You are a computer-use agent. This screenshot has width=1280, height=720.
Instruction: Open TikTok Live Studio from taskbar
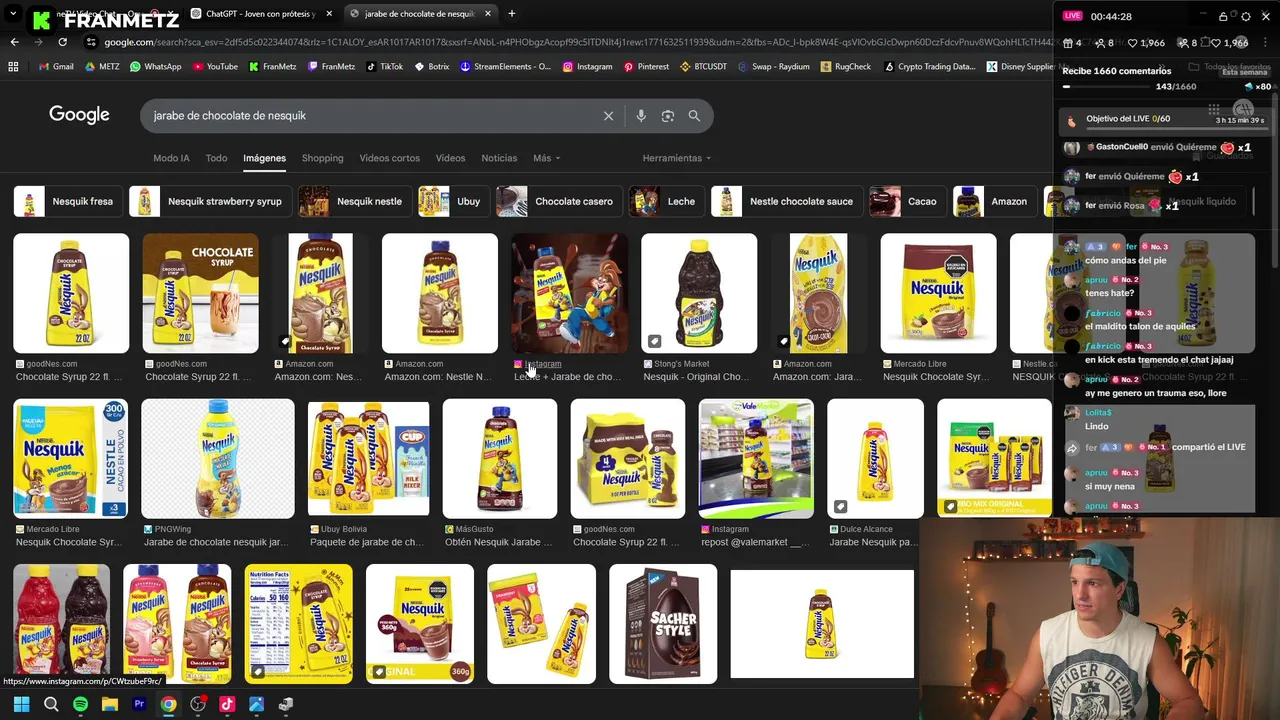[x=227, y=704]
